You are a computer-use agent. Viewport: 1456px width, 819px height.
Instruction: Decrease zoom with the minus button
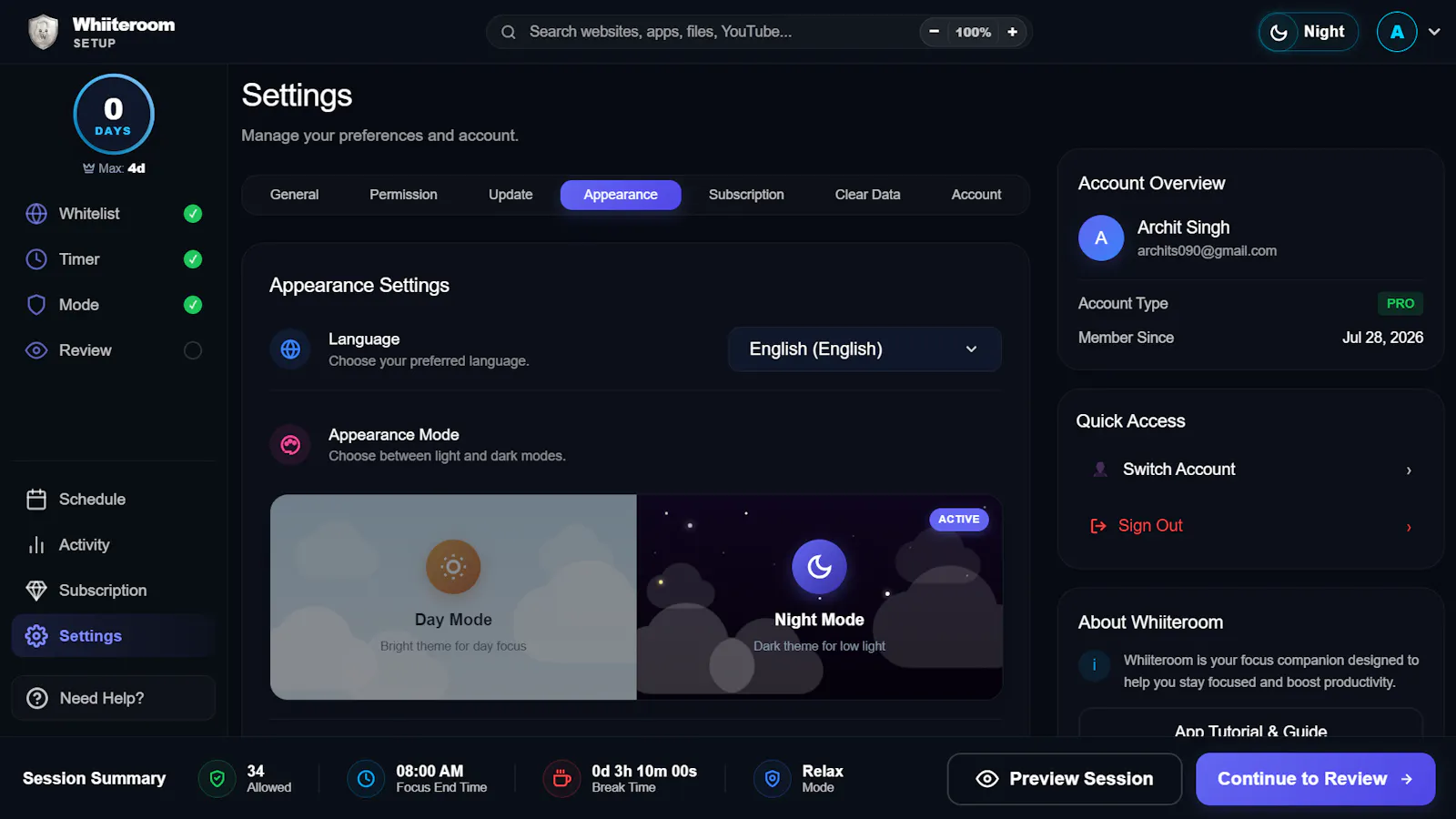(934, 32)
